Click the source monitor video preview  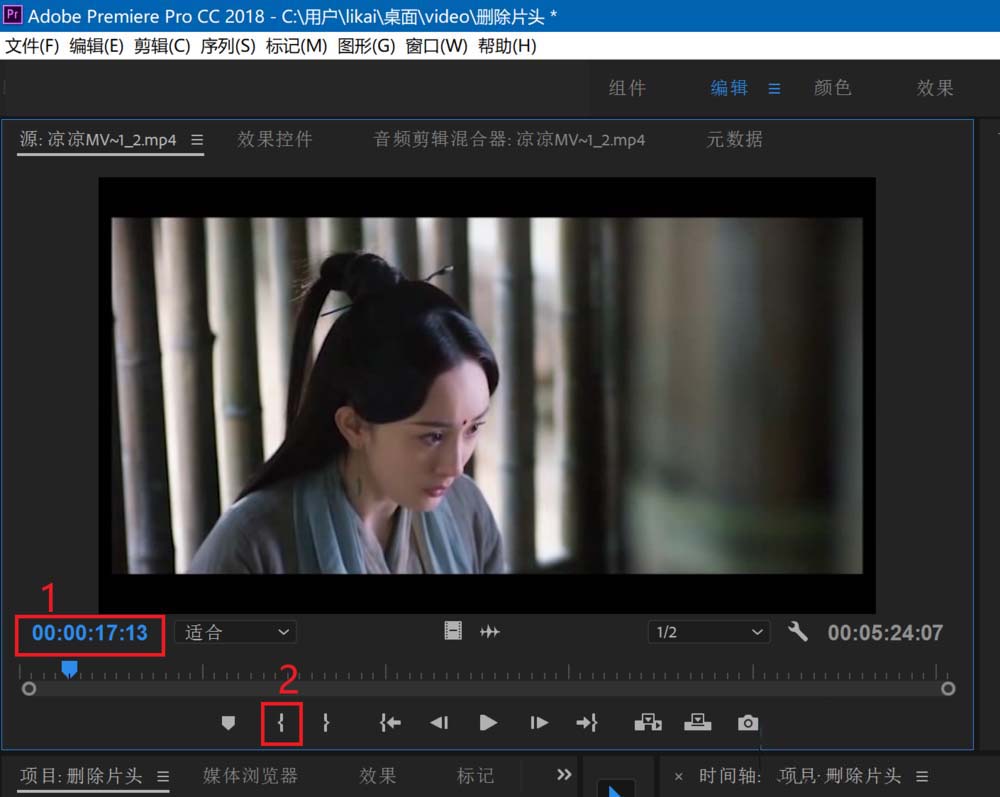[487, 395]
